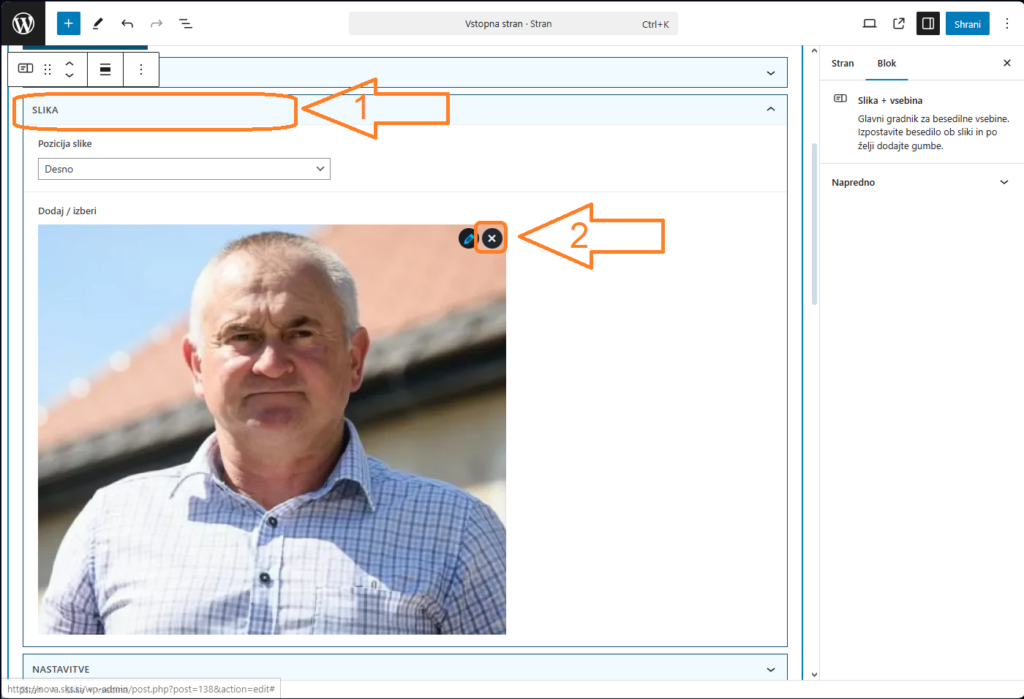This screenshot has height=699, width=1024.
Task: Toggle the Settings sidebar panel
Action: (x=927, y=23)
